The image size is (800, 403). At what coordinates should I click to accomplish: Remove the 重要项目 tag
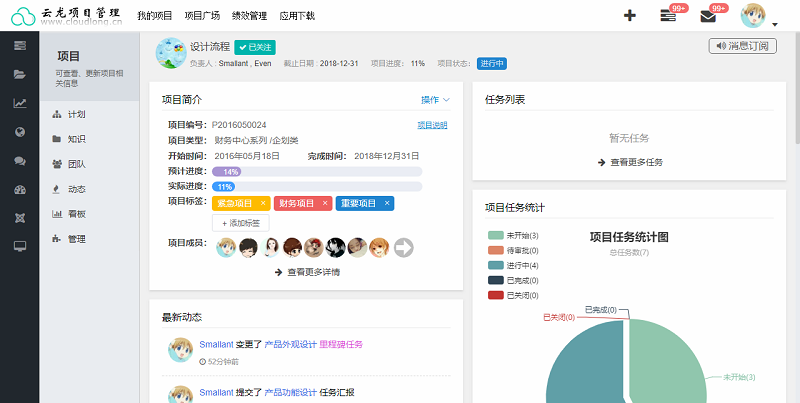tap(387, 204)
